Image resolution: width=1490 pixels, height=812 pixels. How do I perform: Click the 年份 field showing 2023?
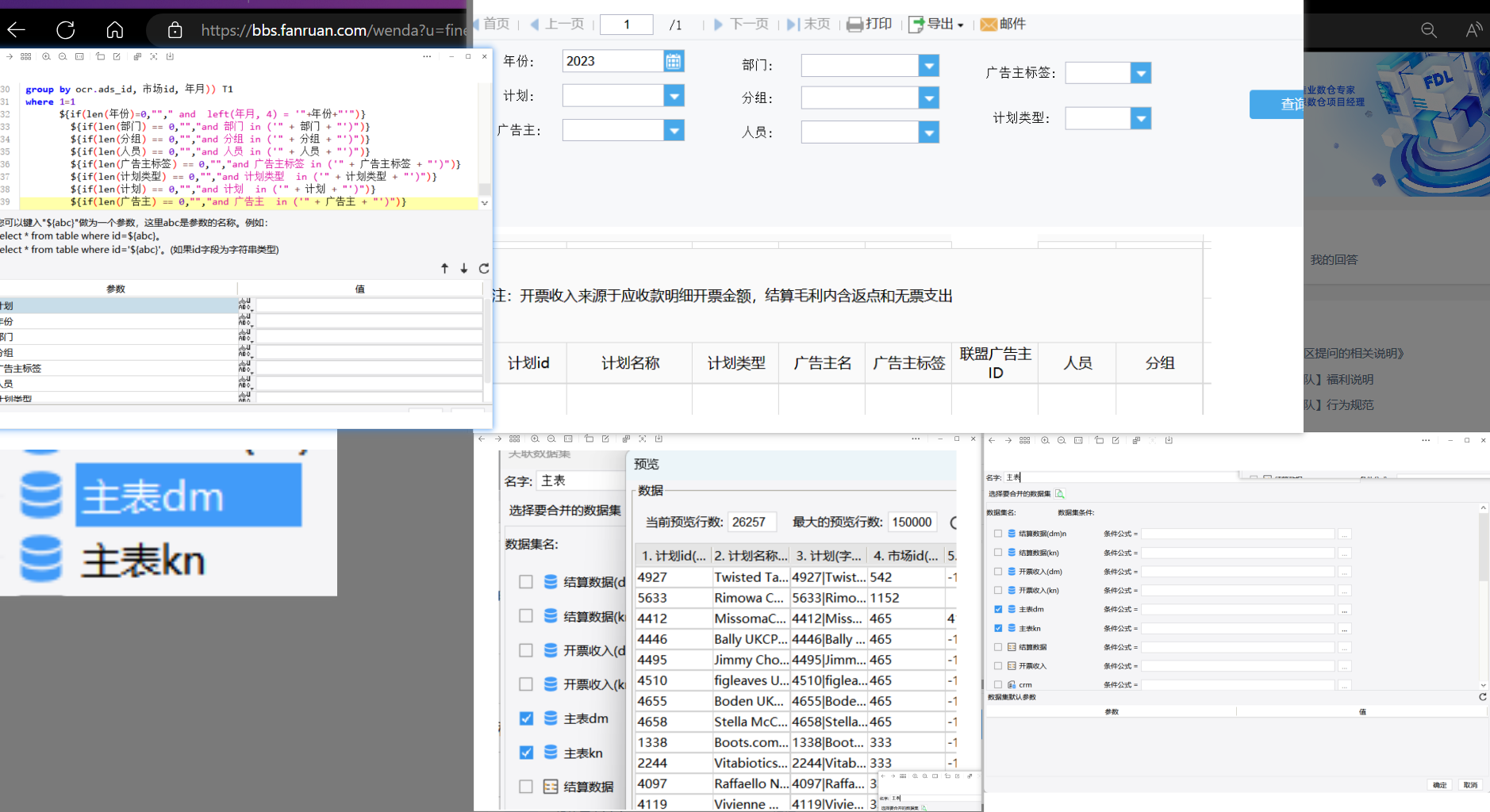tap(613, 61)
